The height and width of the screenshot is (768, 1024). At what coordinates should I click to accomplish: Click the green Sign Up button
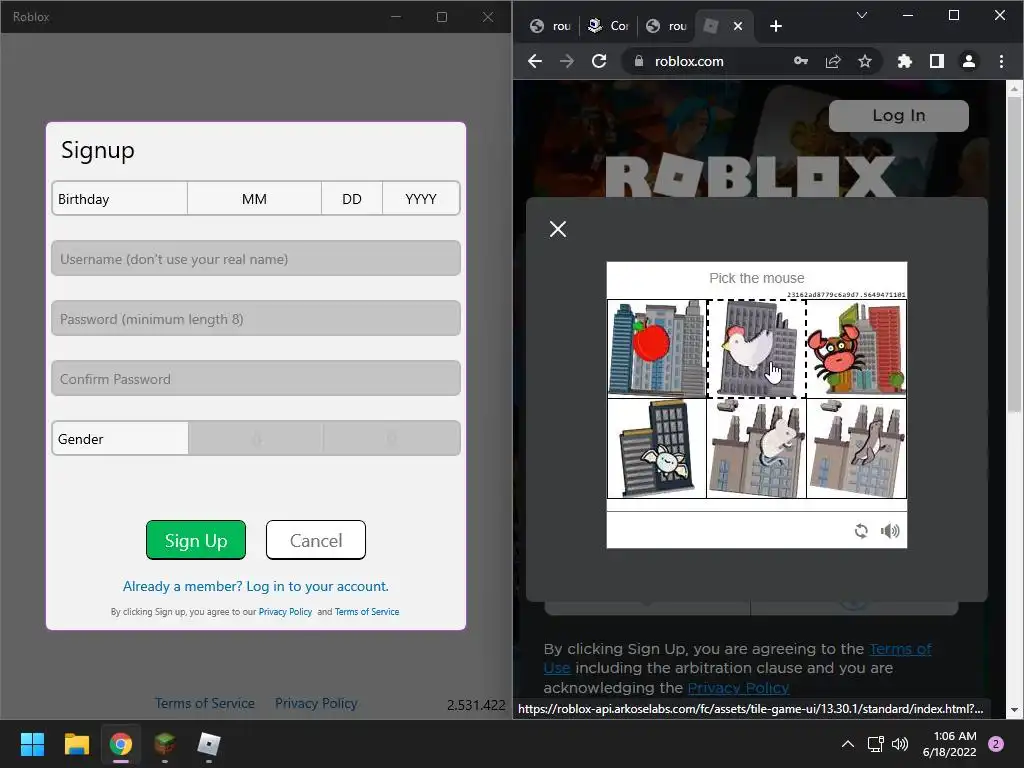pyautogui.click(x=196, y=540)
